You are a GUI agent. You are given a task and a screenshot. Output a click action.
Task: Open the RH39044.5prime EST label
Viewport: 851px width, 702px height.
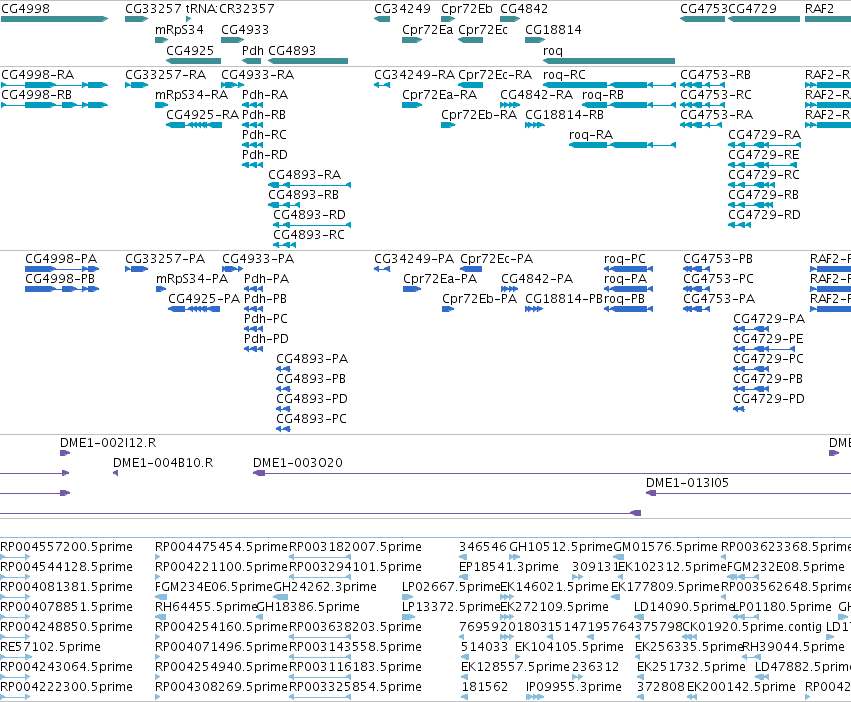pyautogui.click(x=793, y=646)
